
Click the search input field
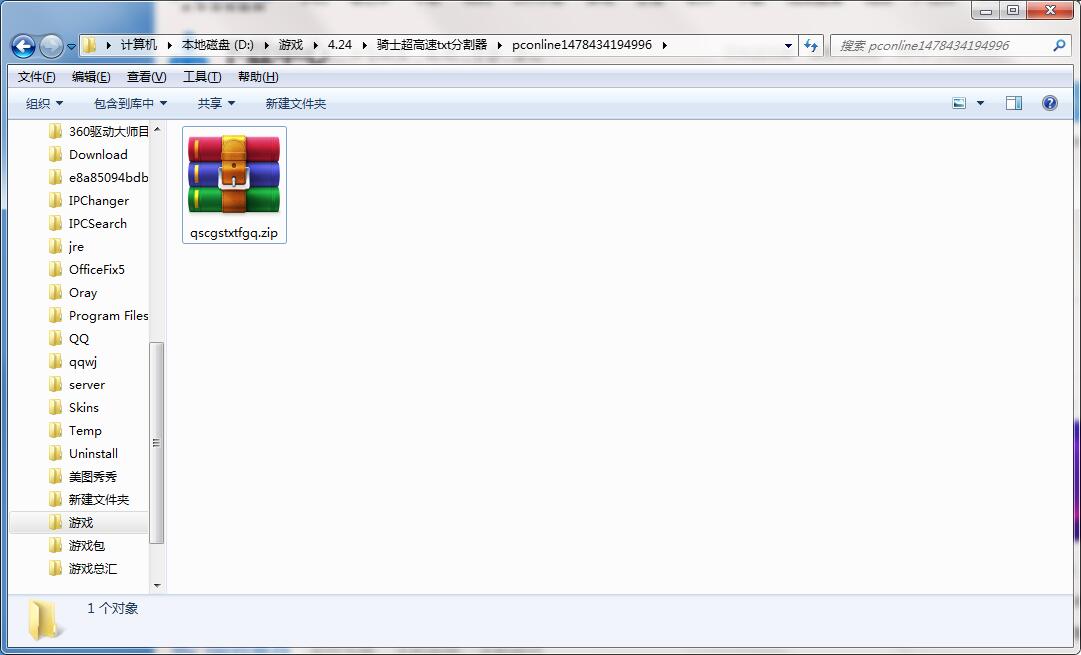[940, 45]
